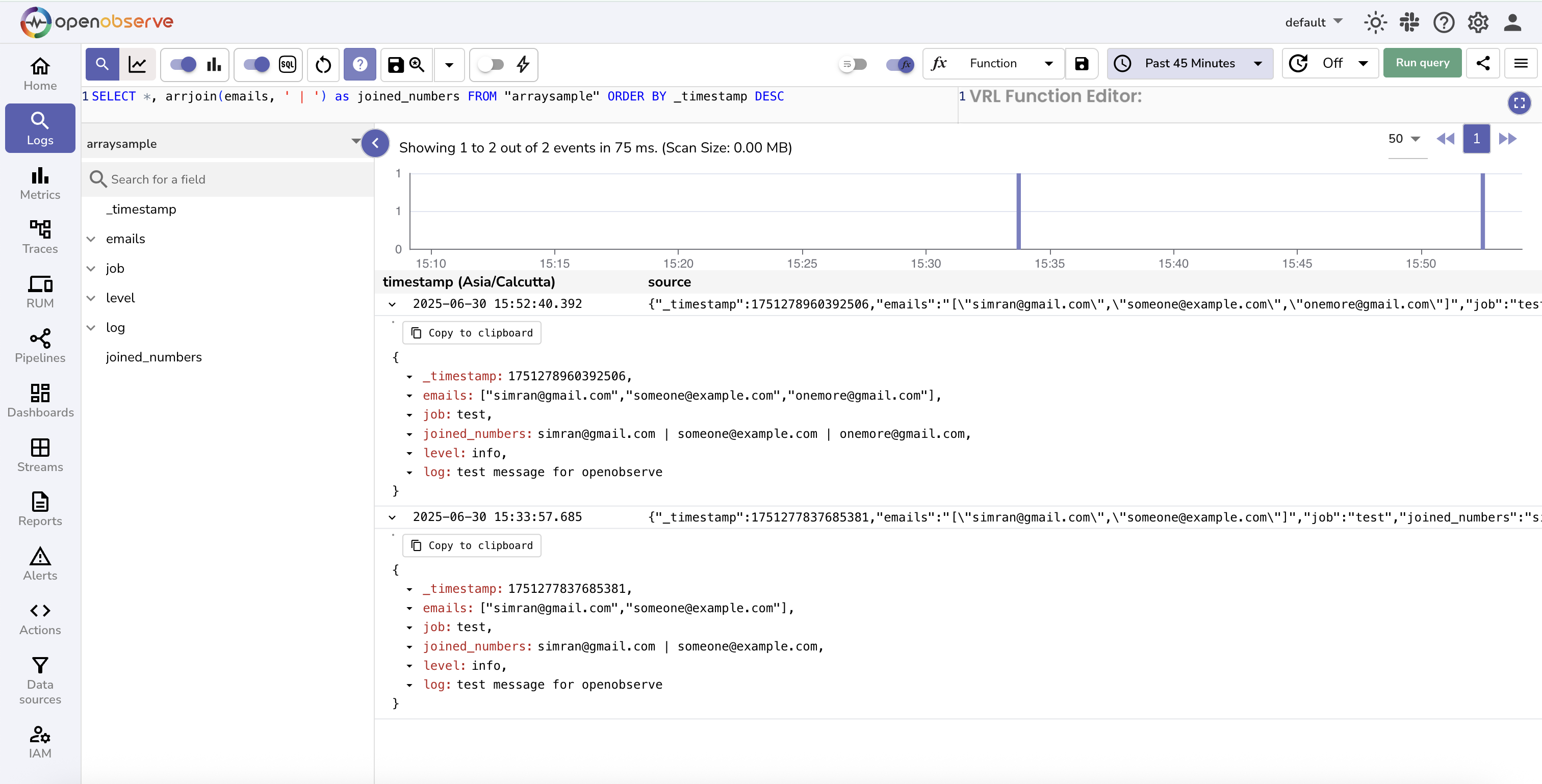Click the share link icon
This screenshot has height=784, width=1542.
tap(1483, 63)
